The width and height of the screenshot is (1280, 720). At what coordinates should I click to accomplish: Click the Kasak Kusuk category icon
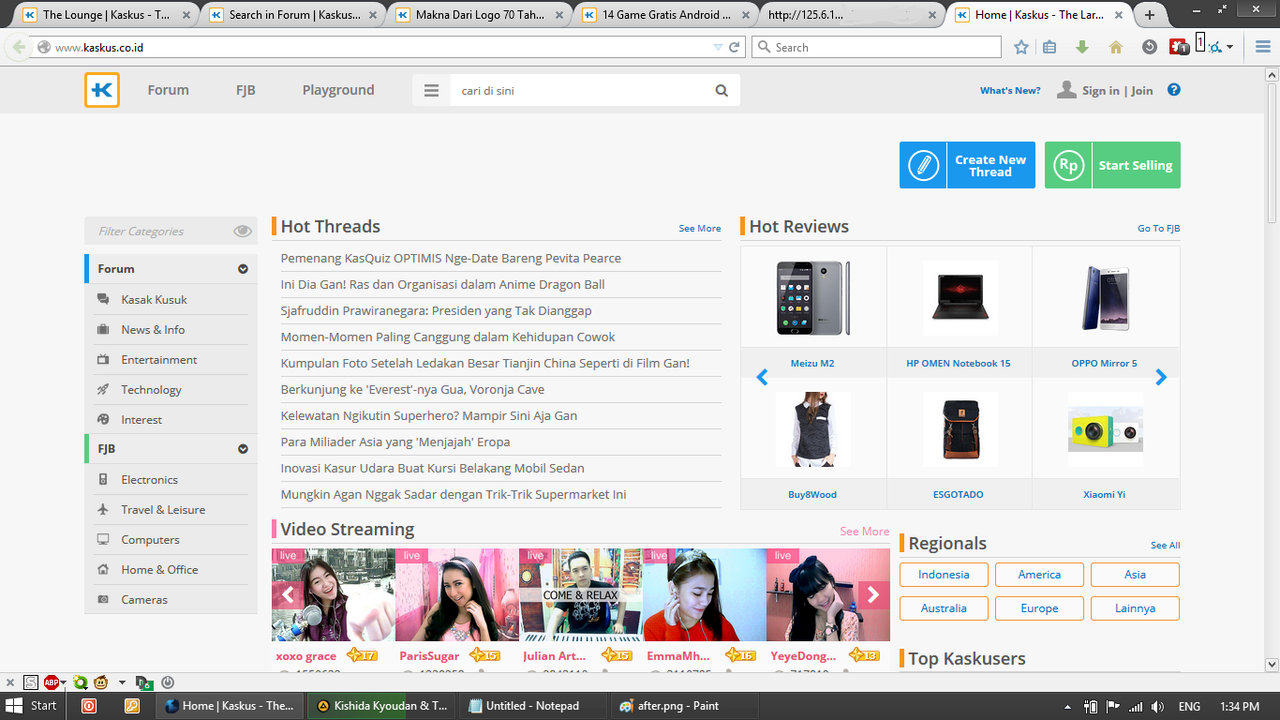[103, 299]
